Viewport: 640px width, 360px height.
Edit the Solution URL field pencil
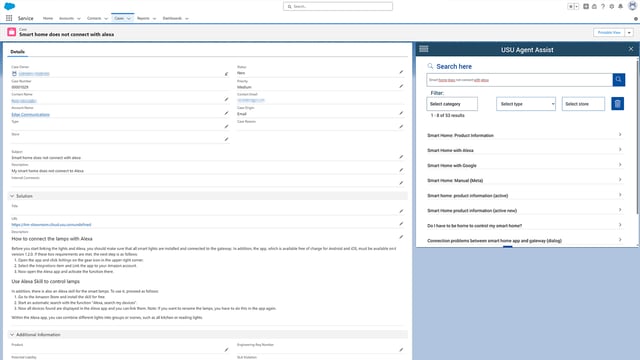(401, 224)
